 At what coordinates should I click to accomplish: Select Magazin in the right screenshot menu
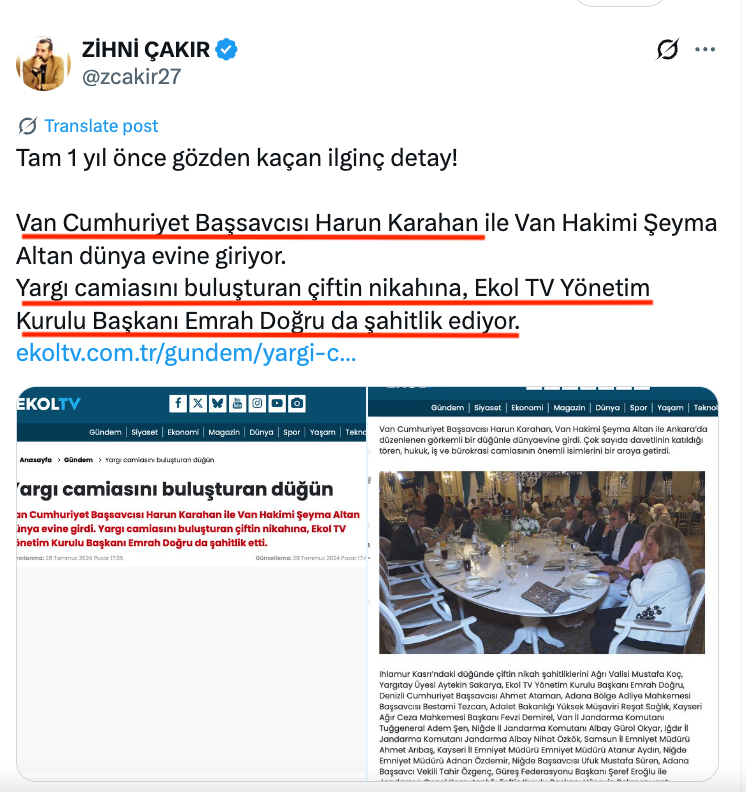tap(569, 408)
